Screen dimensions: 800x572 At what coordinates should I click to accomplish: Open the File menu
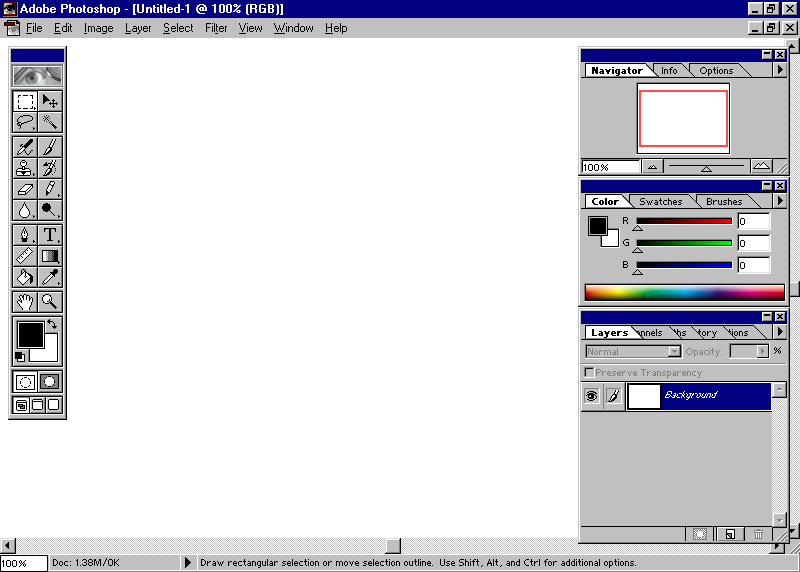click(x=34, y=28)
